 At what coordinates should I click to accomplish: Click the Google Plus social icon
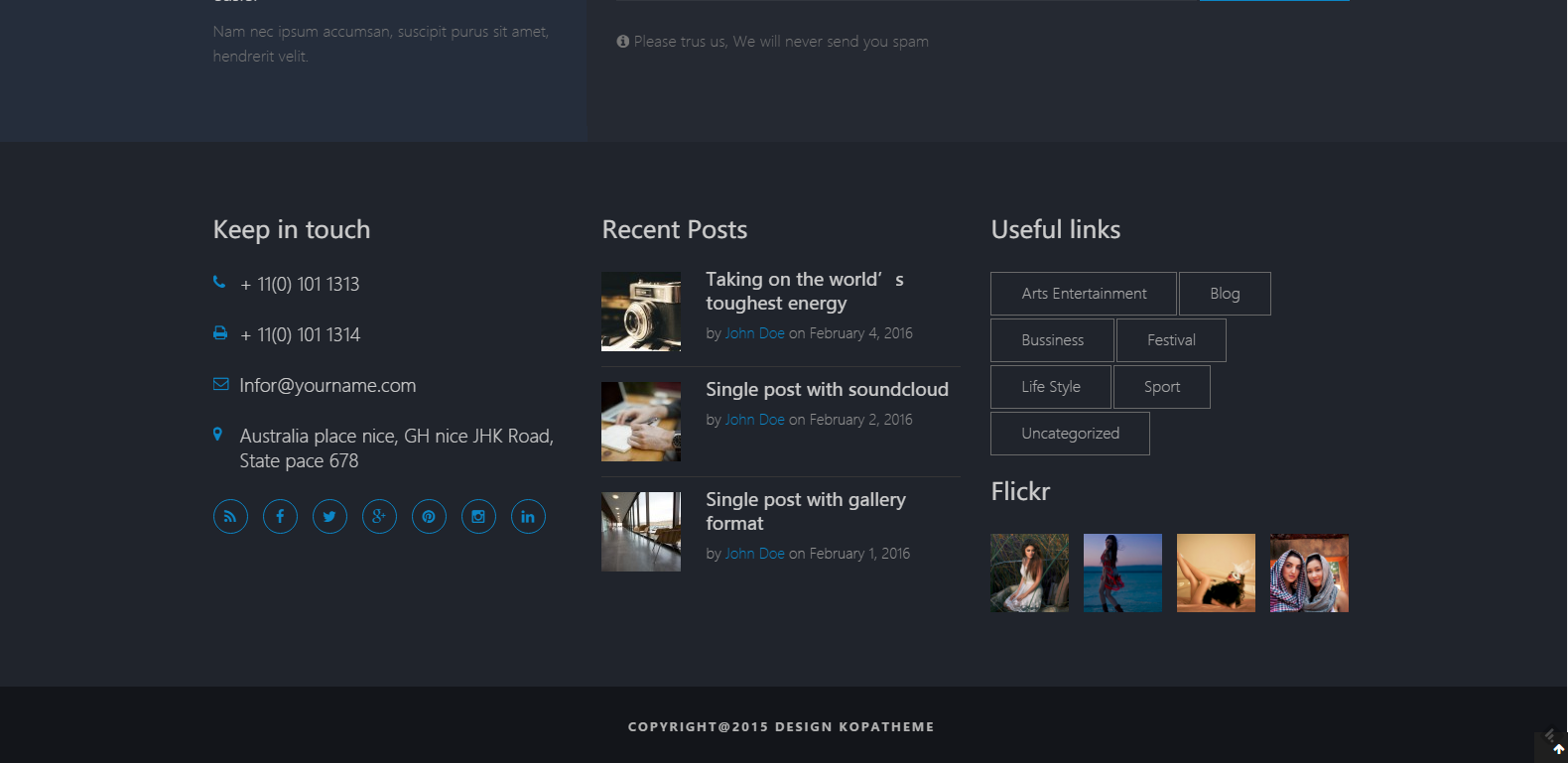pos(379,516)
